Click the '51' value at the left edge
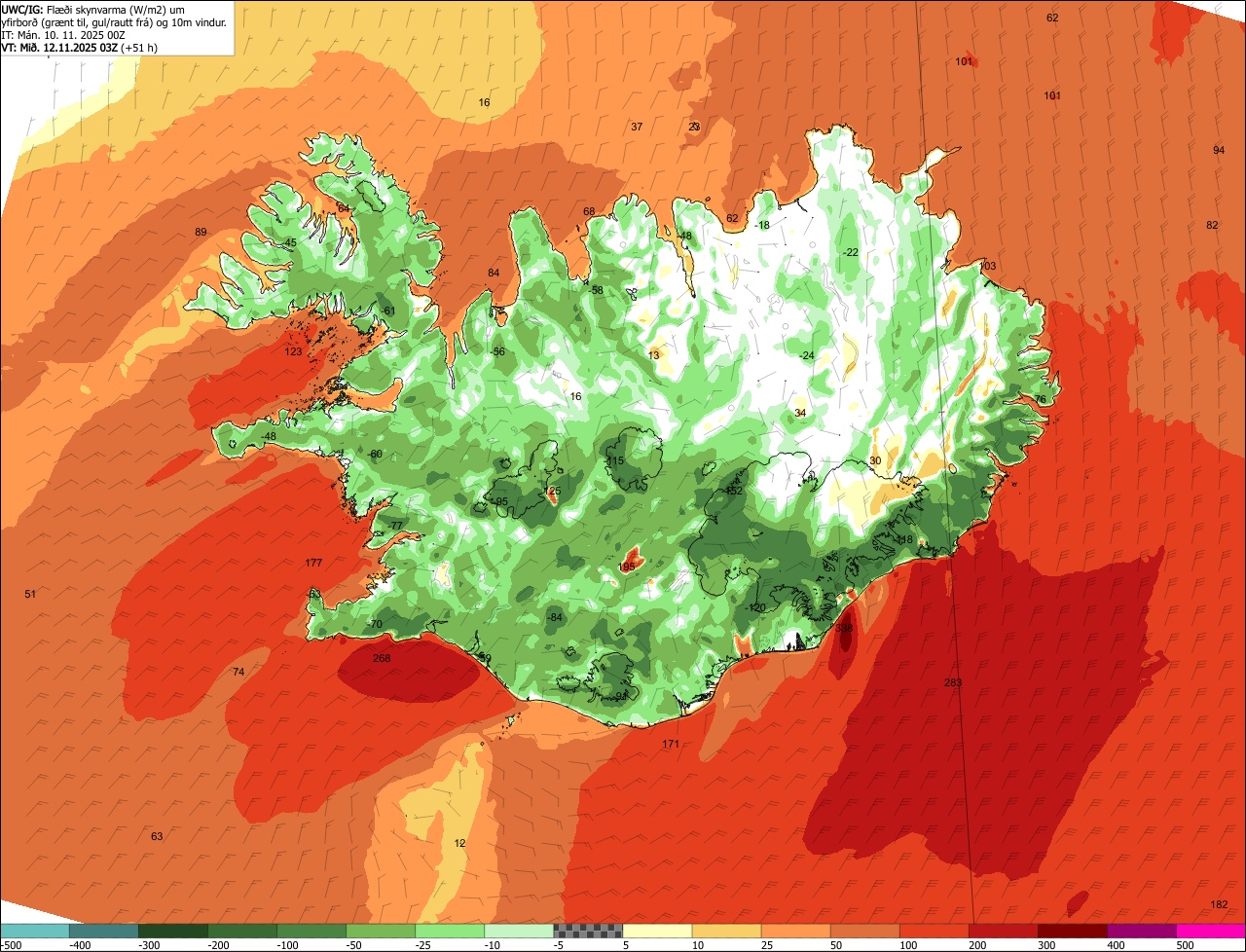The width and height of the screenshot is (1246, 952). (x=30, y=594)
